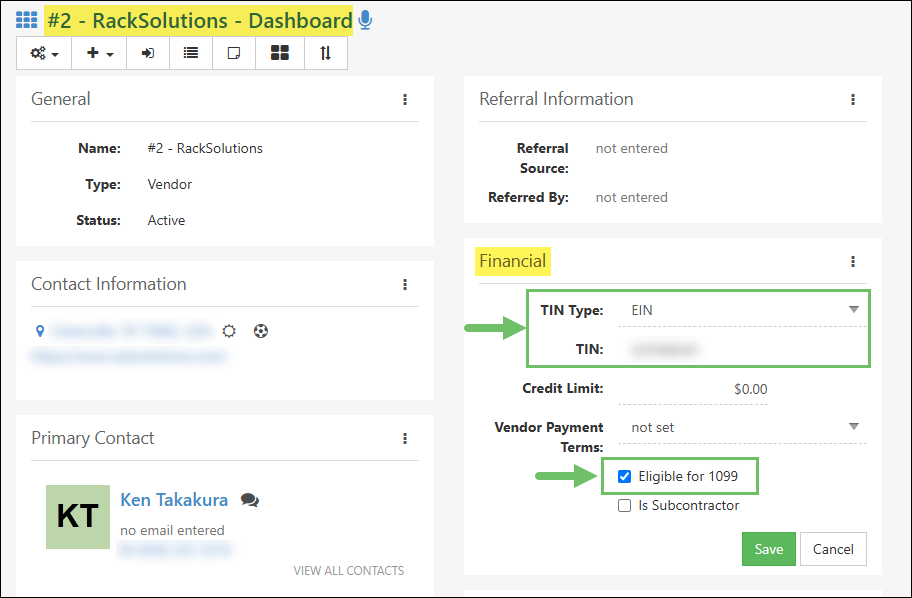Click the '#2 - RackSolutions - Dashboard' title
The height and width of the screenshot is (598, 912).
[200, 20]
